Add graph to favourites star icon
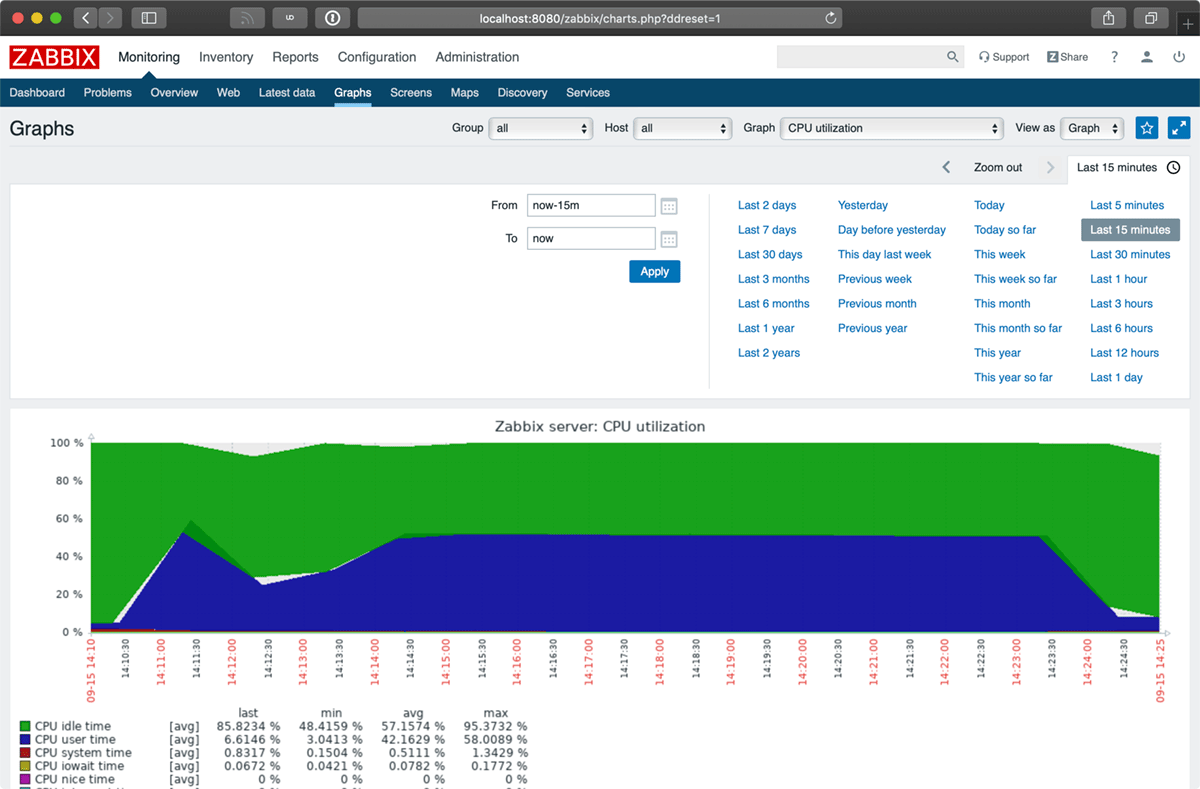The image size is (1200, 789). click(1147, 128)
